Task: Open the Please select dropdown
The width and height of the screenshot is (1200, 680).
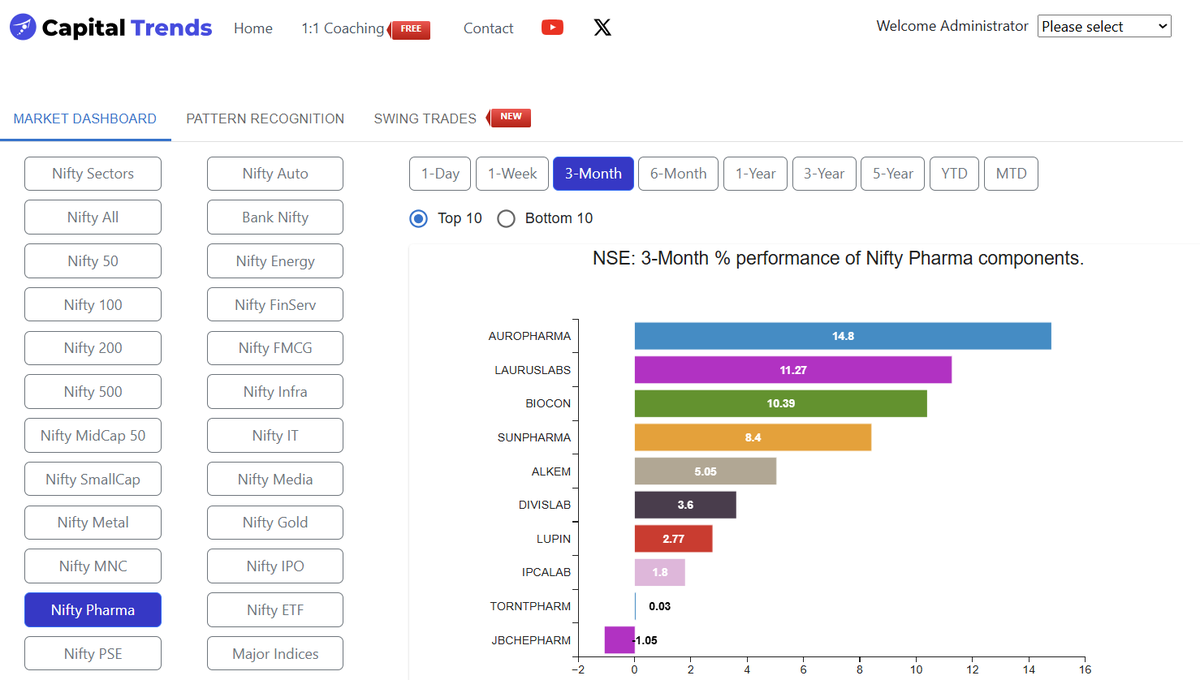Action: coord(1104,26)
